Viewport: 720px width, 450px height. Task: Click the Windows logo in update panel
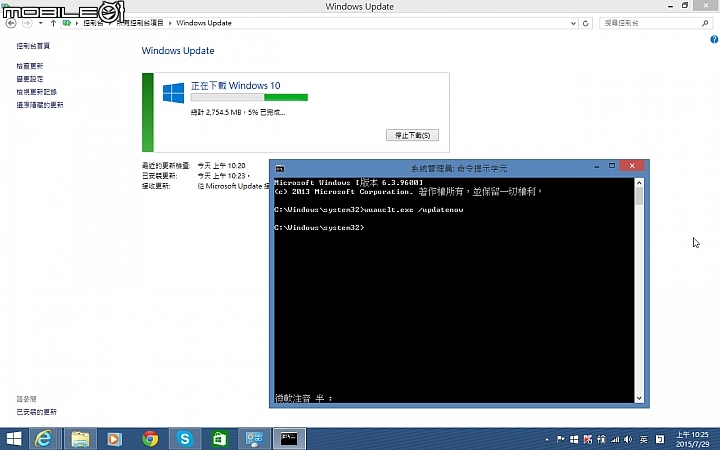click(x=174, y=93)
